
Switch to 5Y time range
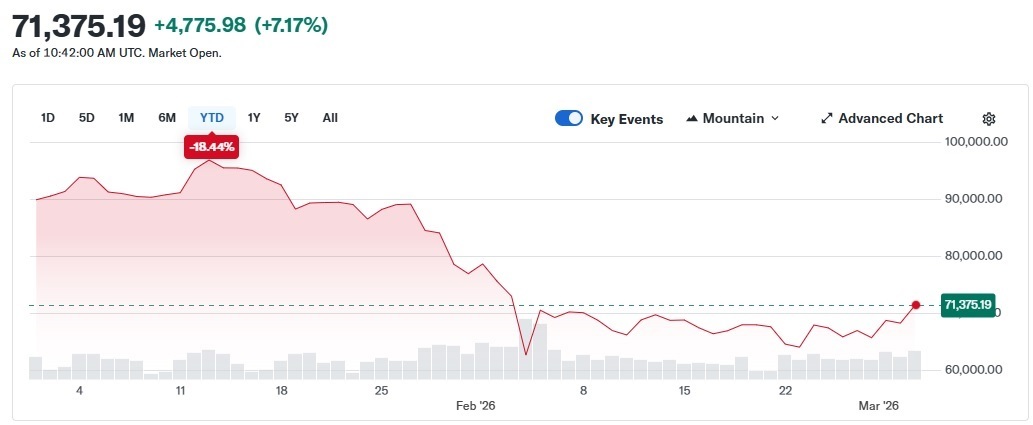pos(291,118)
